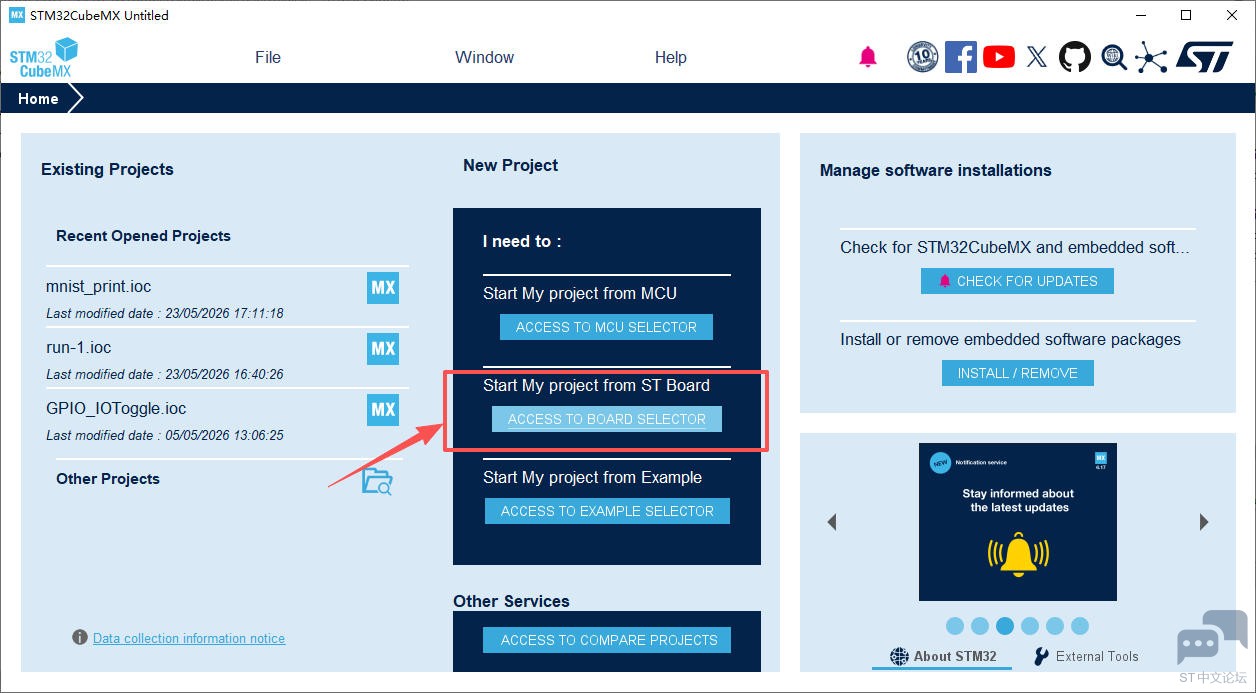Click ACCESS TO BOARD SELECTOR button
Image resolution: width=1256 pixels, height=693 pixels.
click(607, 419)
